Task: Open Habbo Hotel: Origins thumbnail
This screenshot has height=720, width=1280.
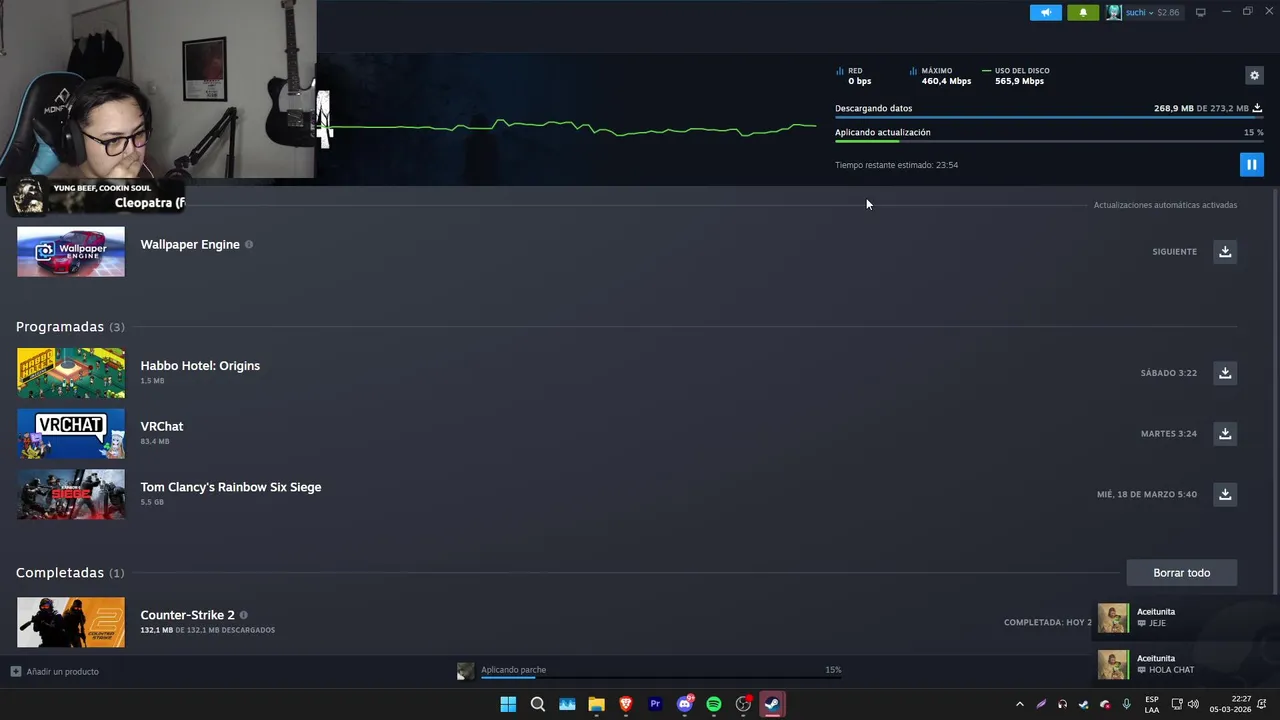Action: click(71, 373)
